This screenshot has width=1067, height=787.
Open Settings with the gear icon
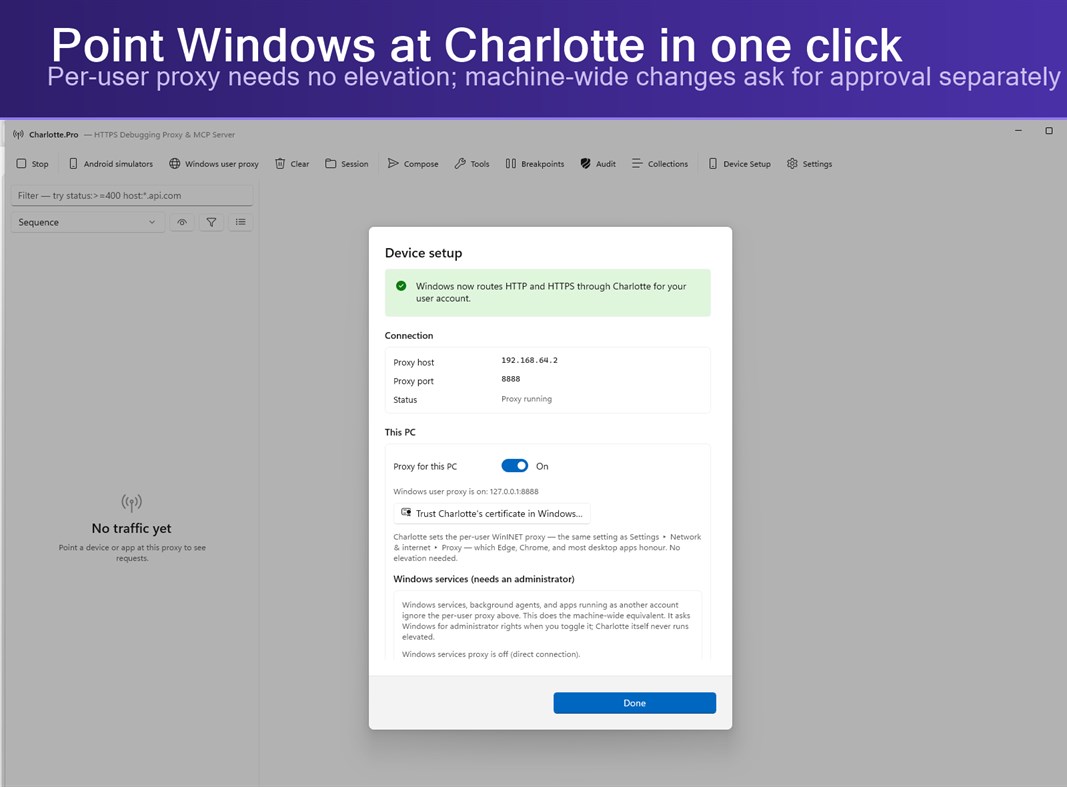(x=809, y=164)
